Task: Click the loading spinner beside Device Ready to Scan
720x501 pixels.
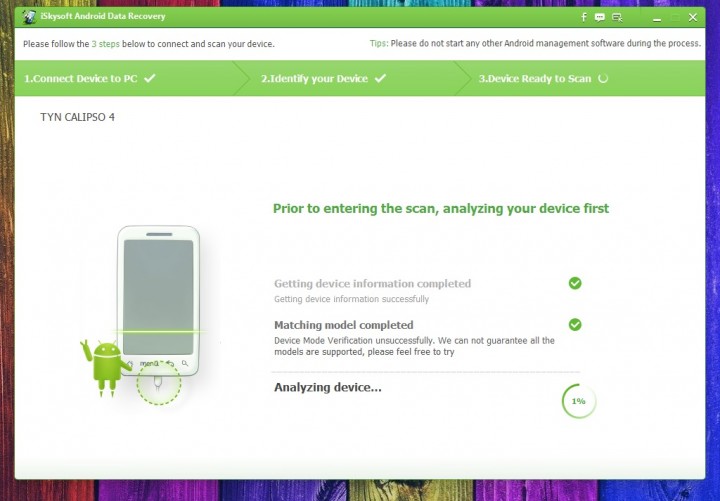Action: [x=603, y=79]
